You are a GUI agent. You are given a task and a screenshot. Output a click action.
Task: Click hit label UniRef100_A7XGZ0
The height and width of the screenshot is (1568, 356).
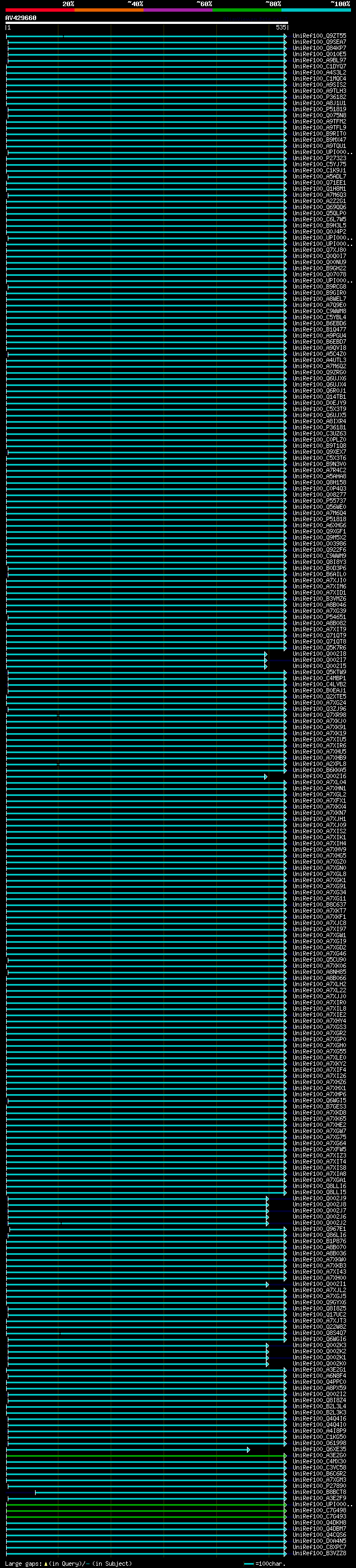(319, 862)
